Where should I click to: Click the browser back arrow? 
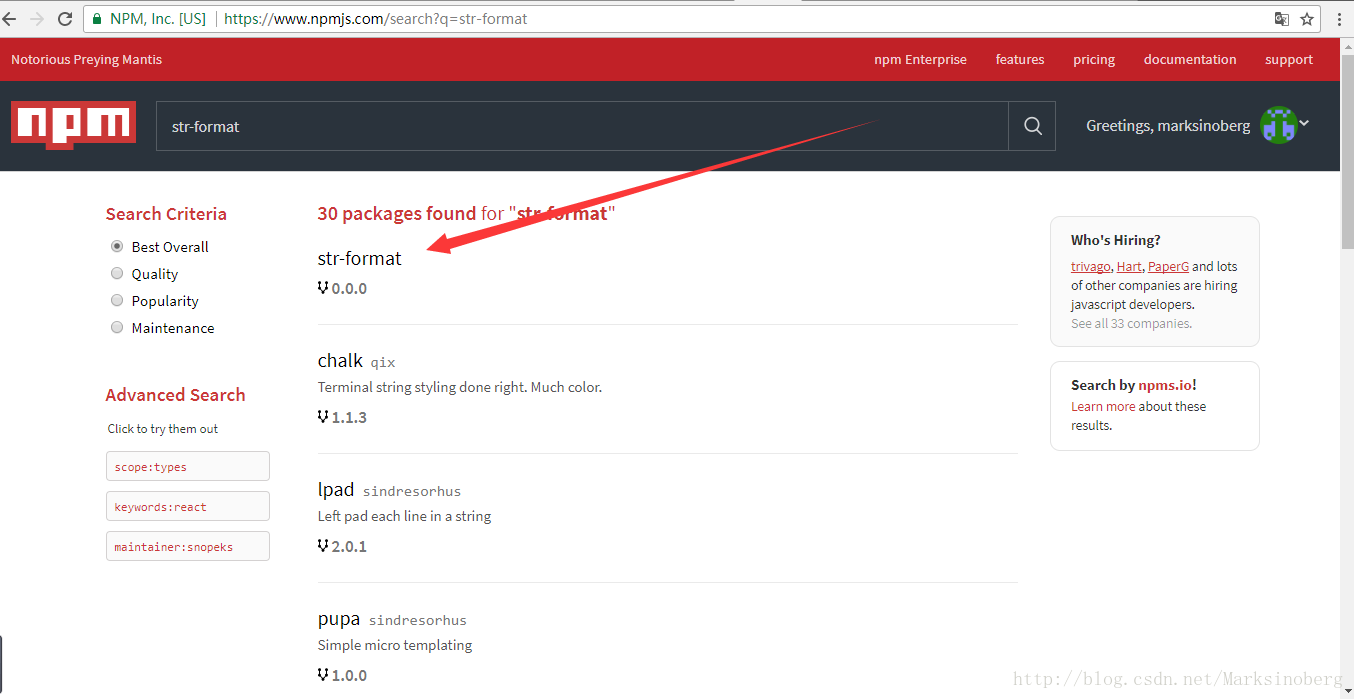pyautogui.click(x=9, y=19)
